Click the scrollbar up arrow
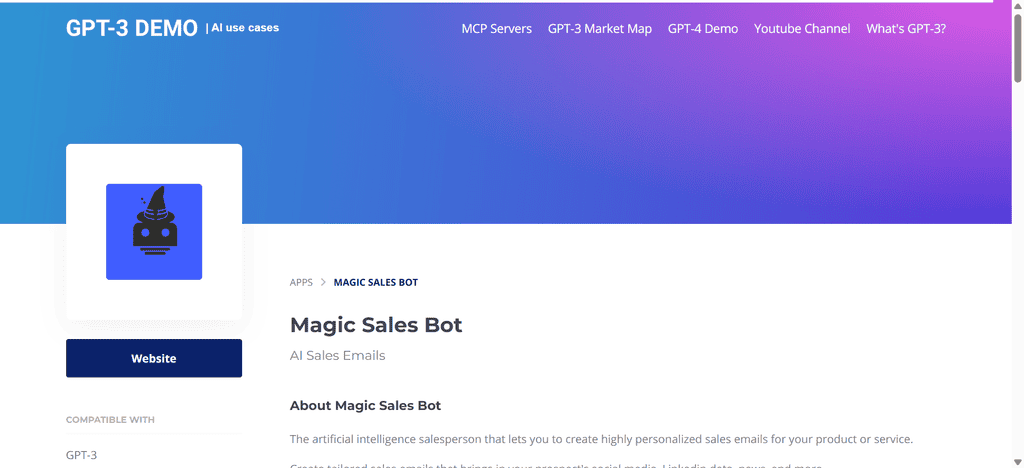The height and width of the screenshot is (468, 1024). pyautogui.click(x=1017, y=6)
